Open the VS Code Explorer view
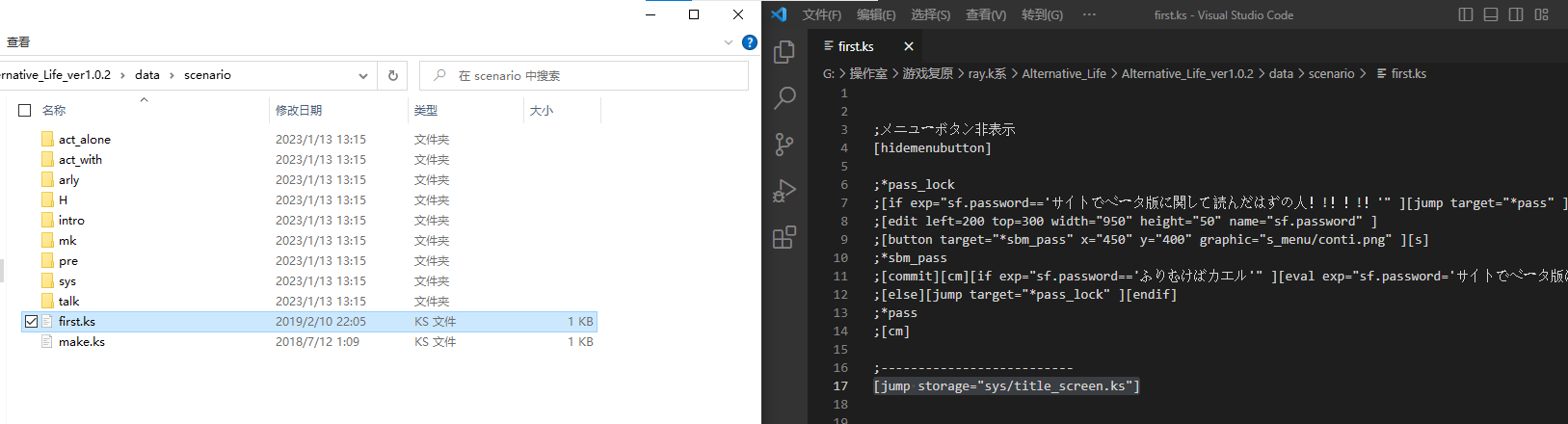 784,51
